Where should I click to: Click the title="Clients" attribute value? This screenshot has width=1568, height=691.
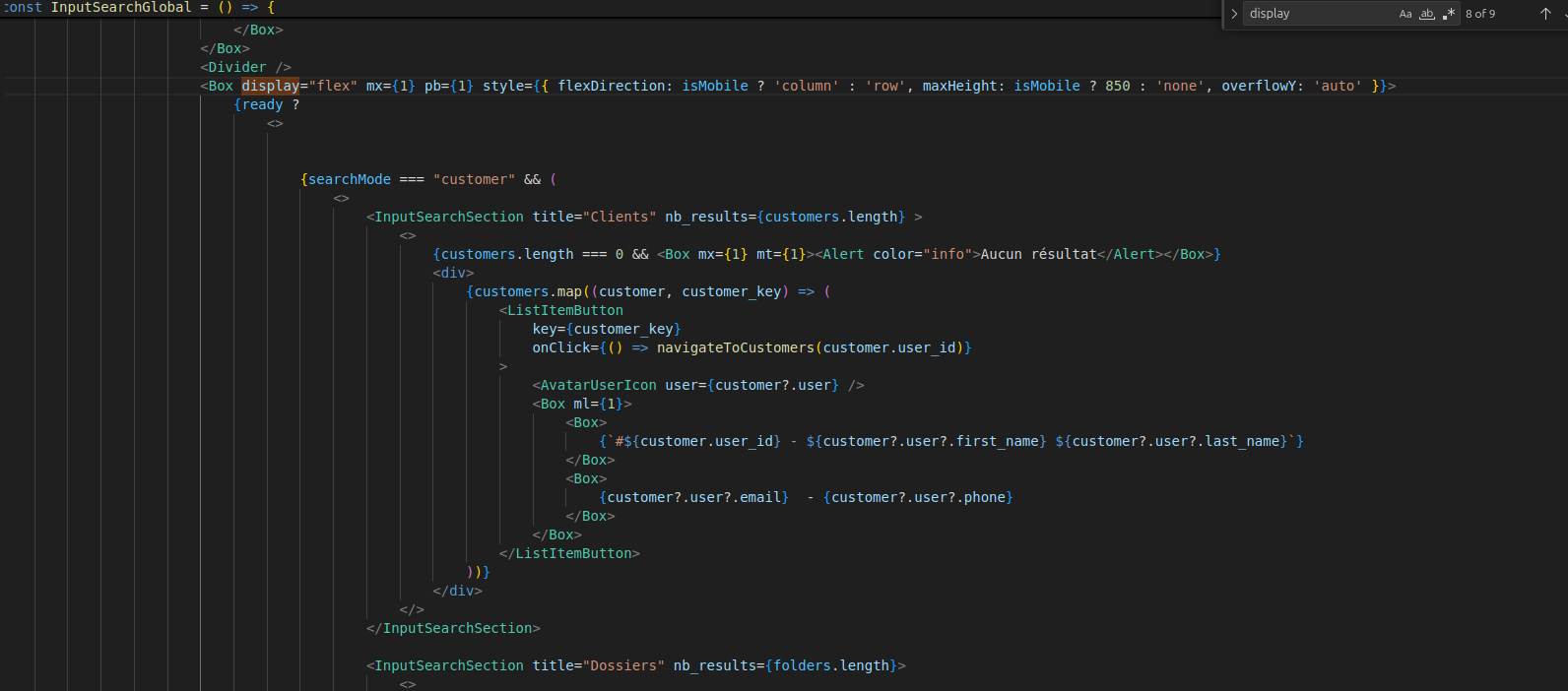pyautogui.click(x=620, y=217)
